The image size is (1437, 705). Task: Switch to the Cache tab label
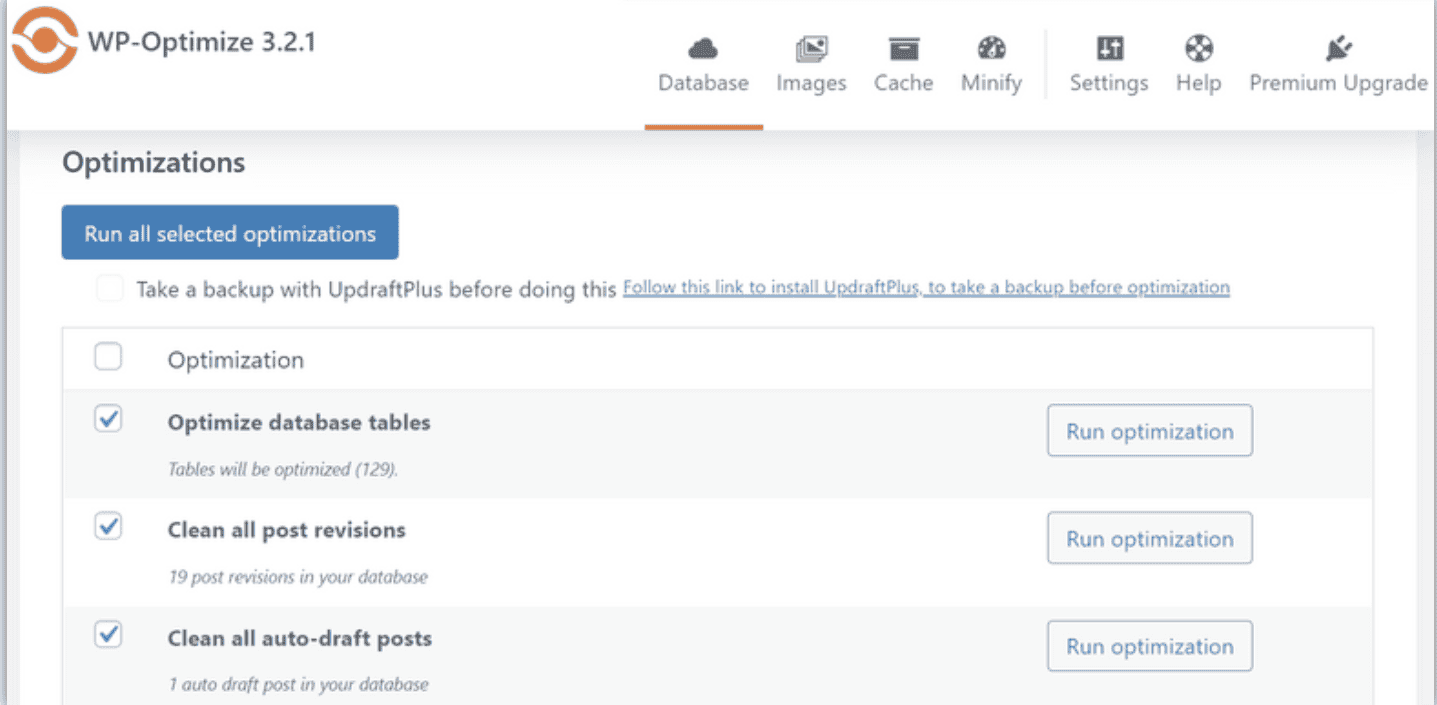pyautogui.click(x=903, y=83)
